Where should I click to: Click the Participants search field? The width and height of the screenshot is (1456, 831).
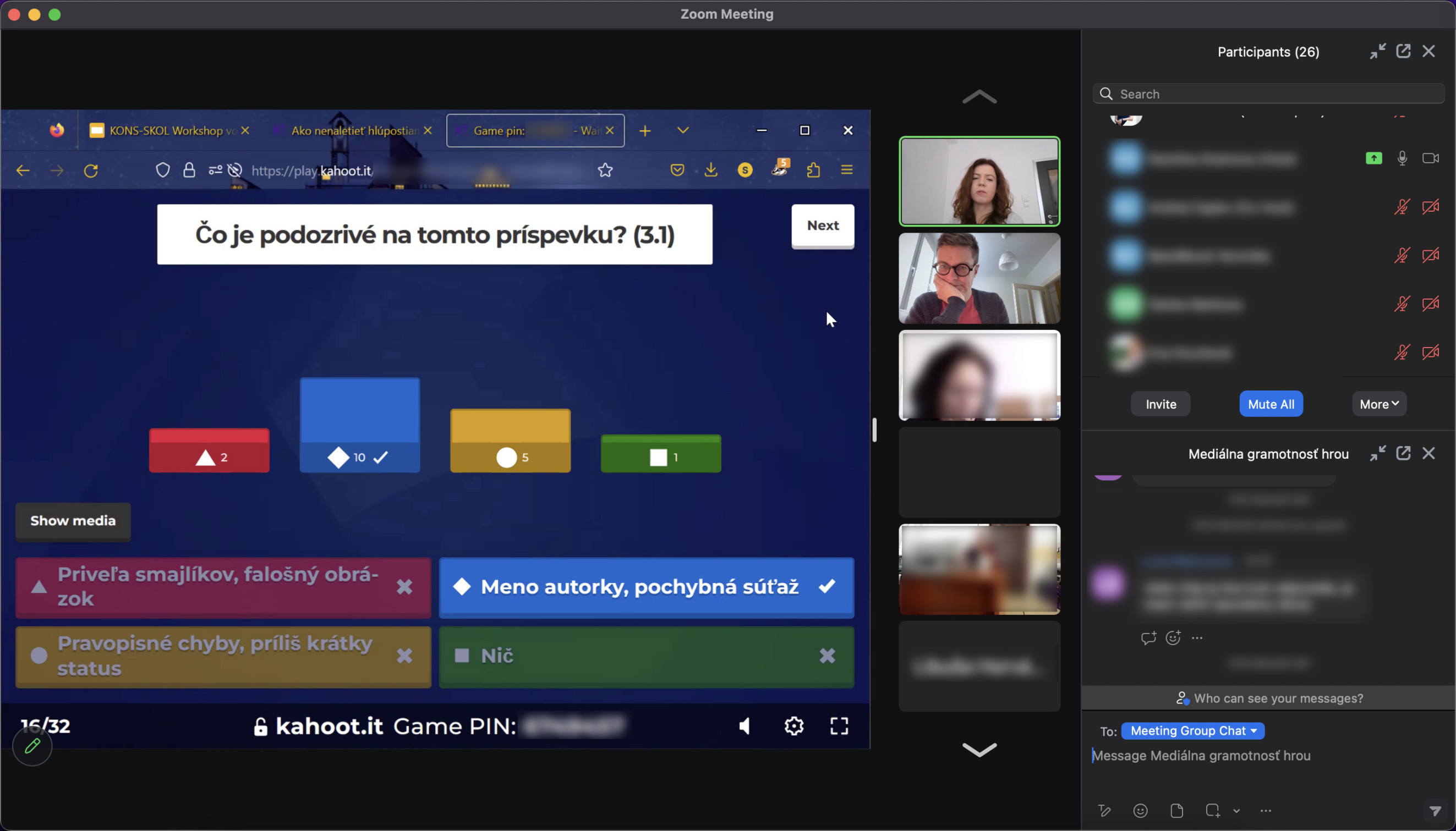(x=1269, y=93)
